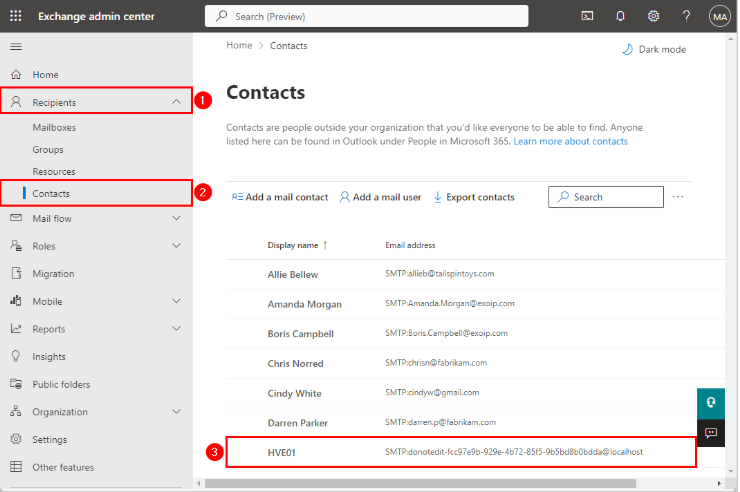Toggle Dark mode
The image size is (740, 492).
pos(653,49)
